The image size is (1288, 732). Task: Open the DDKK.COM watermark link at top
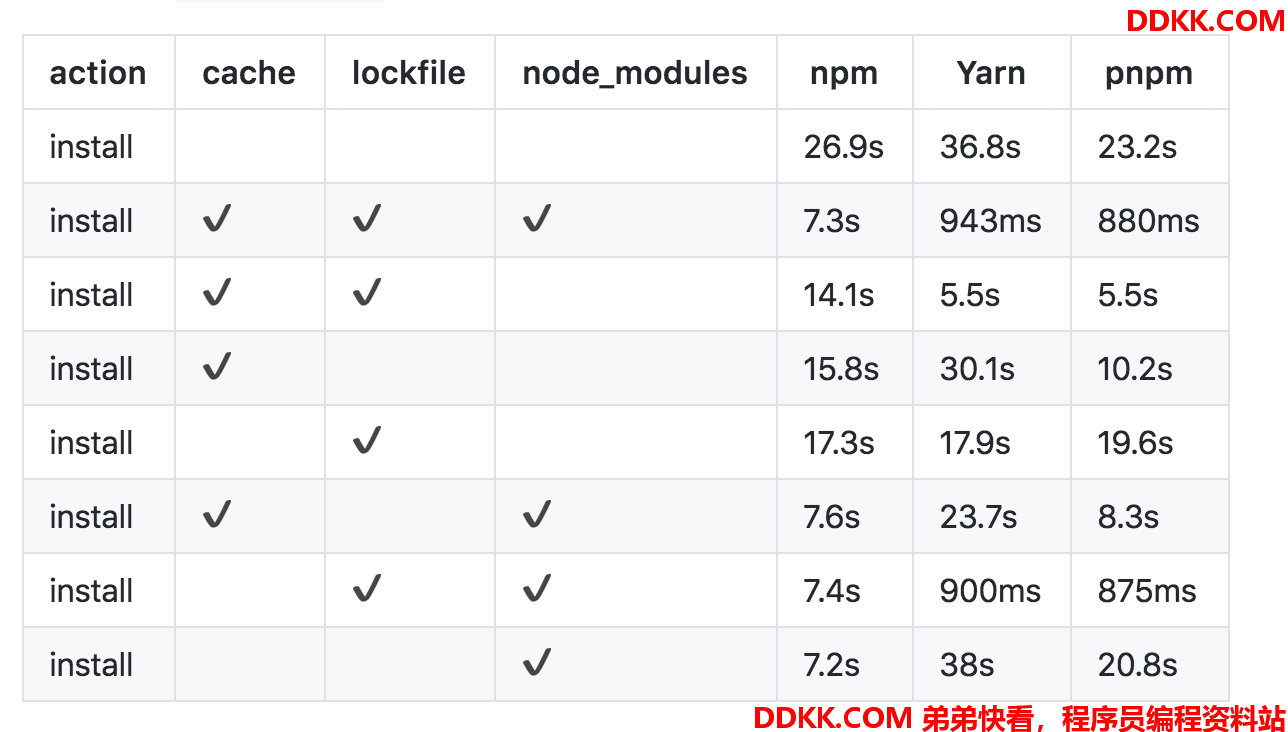click(x=1205, y=20)
